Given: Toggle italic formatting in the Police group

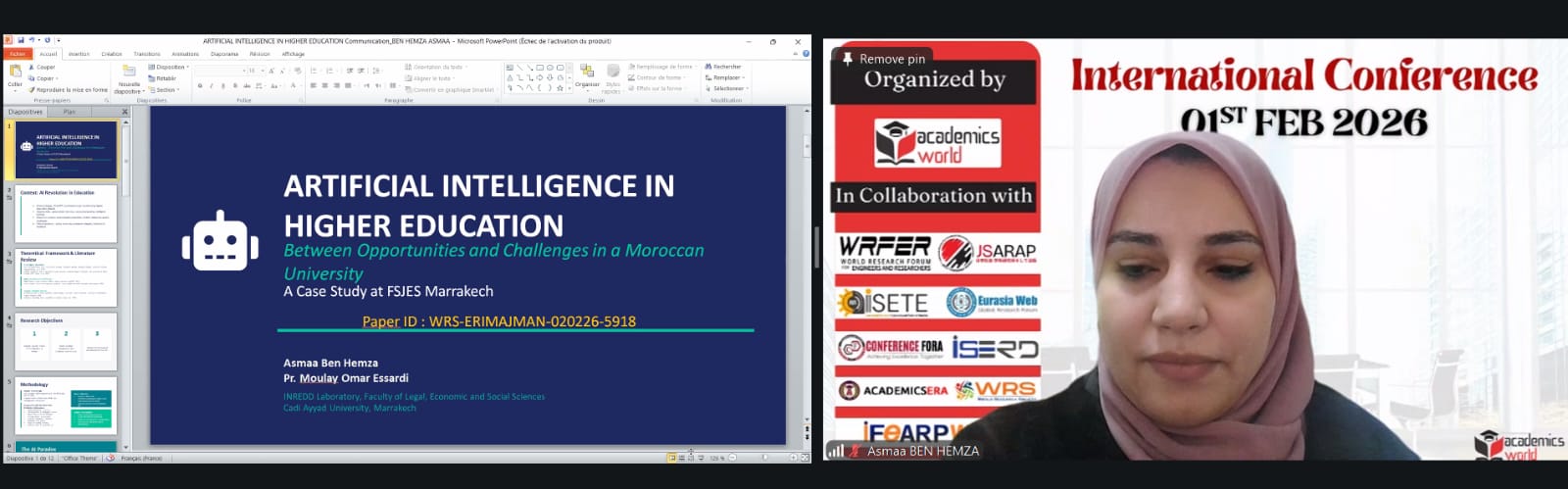Looking at the screenshot, I should coord(211,86).
